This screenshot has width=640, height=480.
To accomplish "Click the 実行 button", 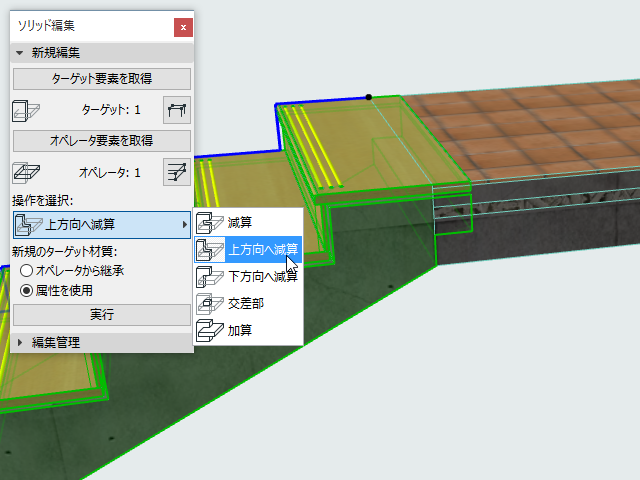I will pos(102,315).
